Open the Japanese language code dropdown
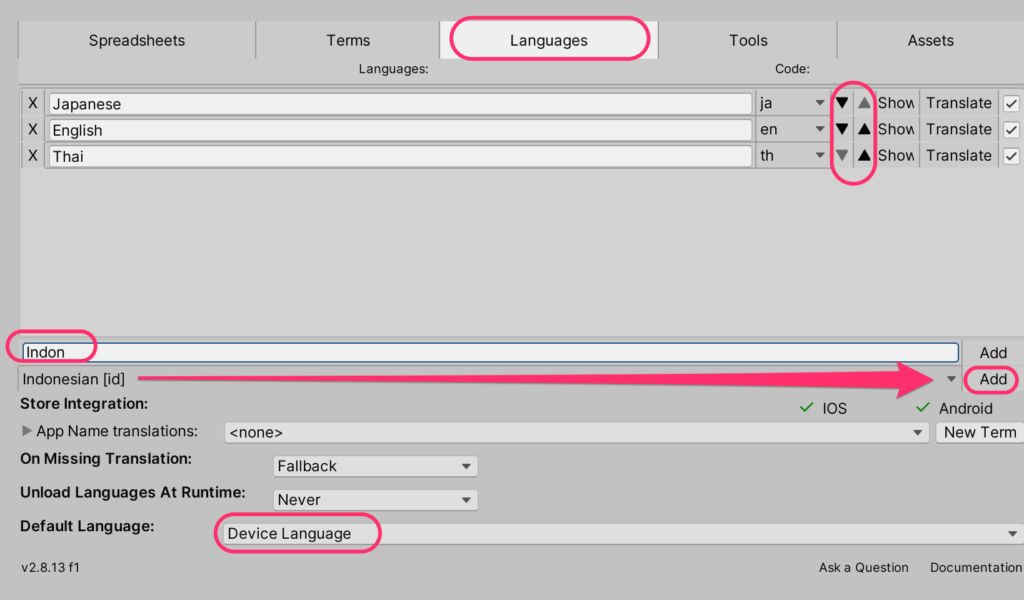The width and height of the screenshot is (1024, 600). click(x=791, y=103)
